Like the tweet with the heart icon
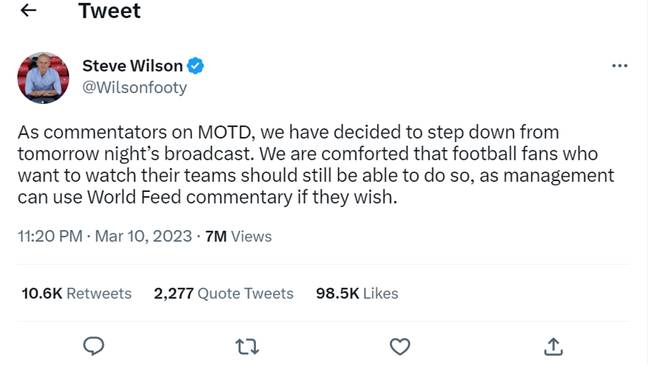Viewport: 648px width, 365px height. pos(400,346)
